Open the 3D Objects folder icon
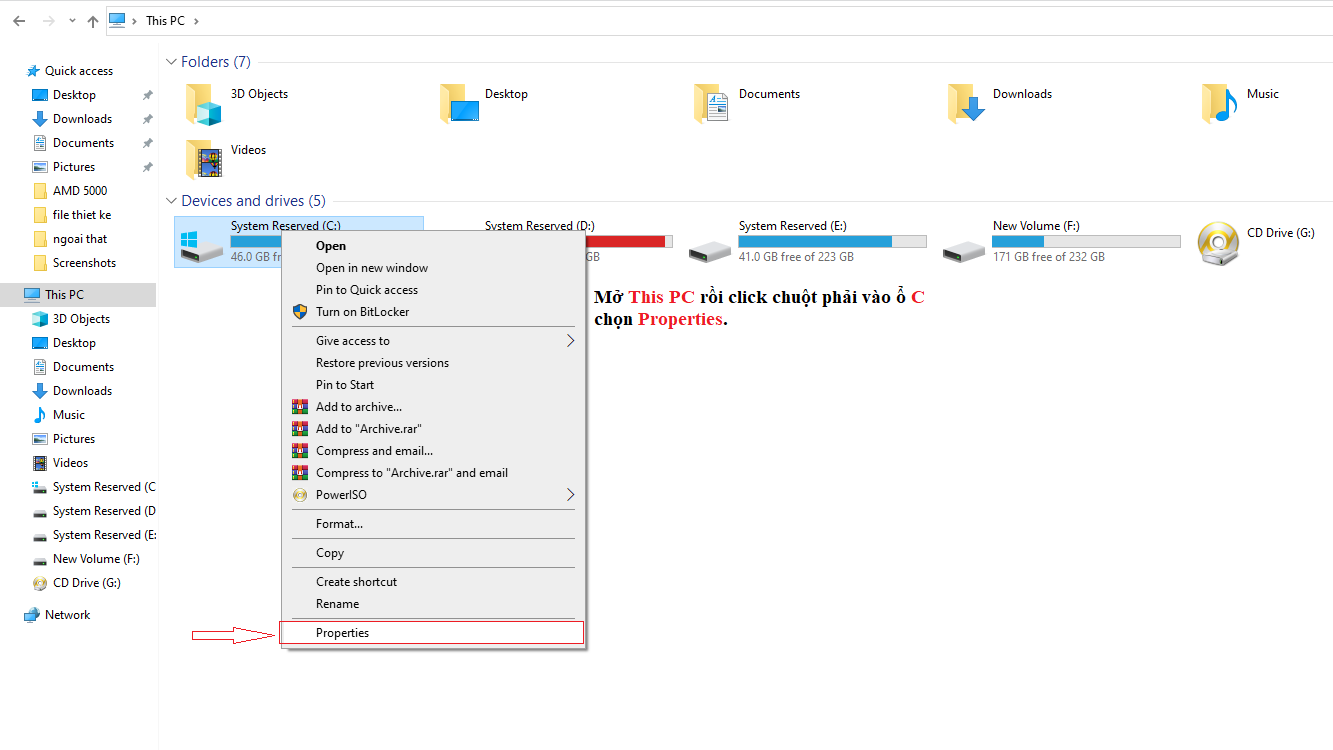Viewport: 1333px width, 750px height. 204,104
